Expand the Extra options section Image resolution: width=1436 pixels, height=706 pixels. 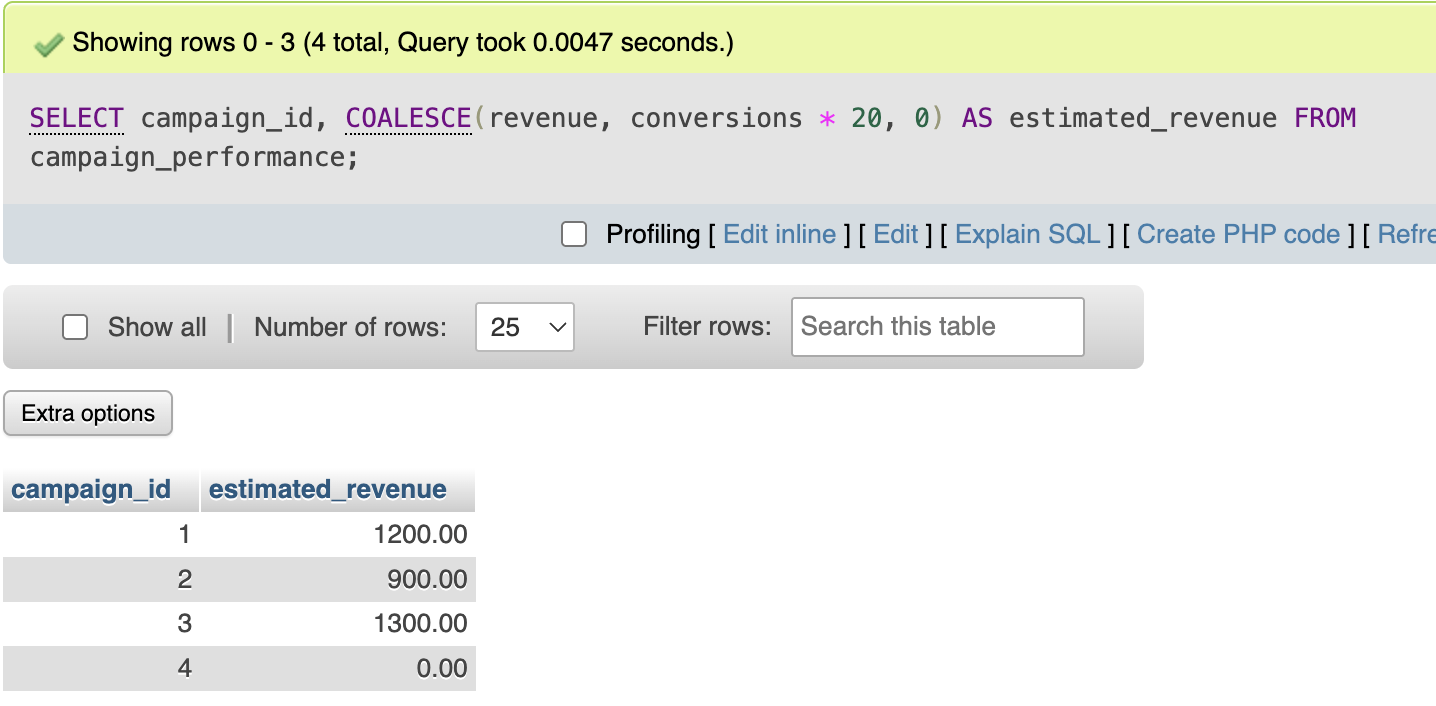tap(87, 412)
